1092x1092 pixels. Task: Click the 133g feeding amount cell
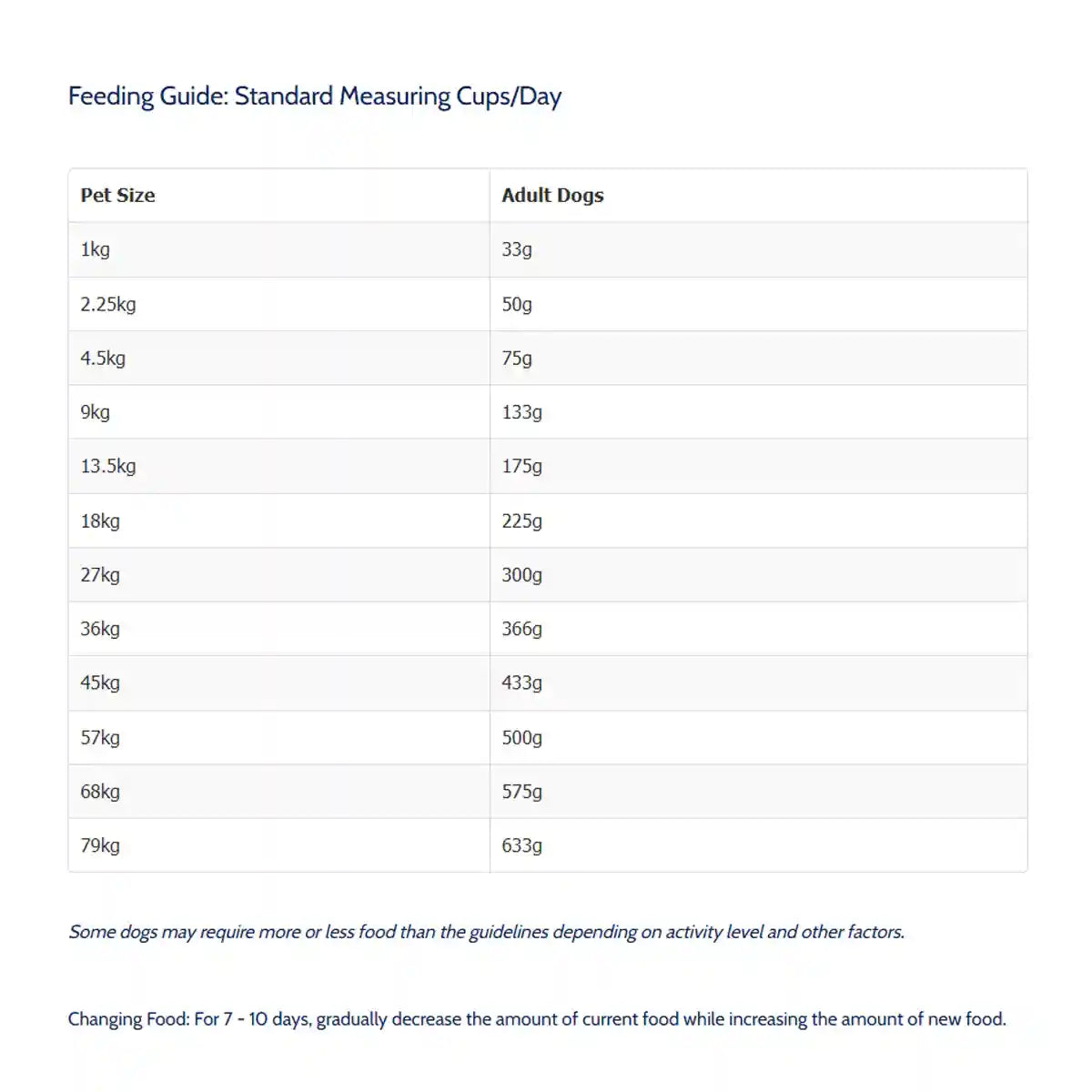[x=521, y=412]
